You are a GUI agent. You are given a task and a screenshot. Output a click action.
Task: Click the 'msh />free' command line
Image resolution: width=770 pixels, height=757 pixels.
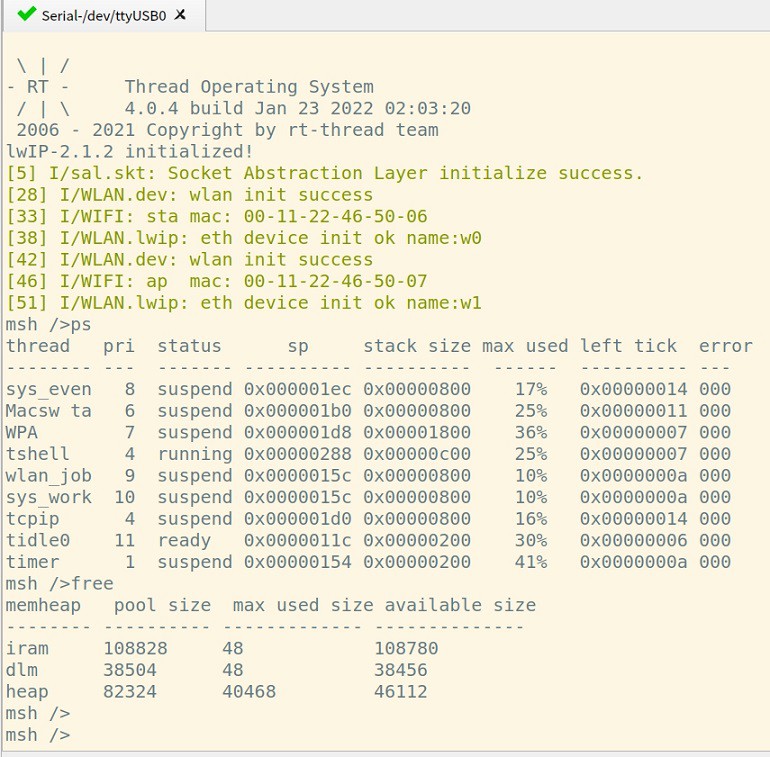click(x=60, y=583)
